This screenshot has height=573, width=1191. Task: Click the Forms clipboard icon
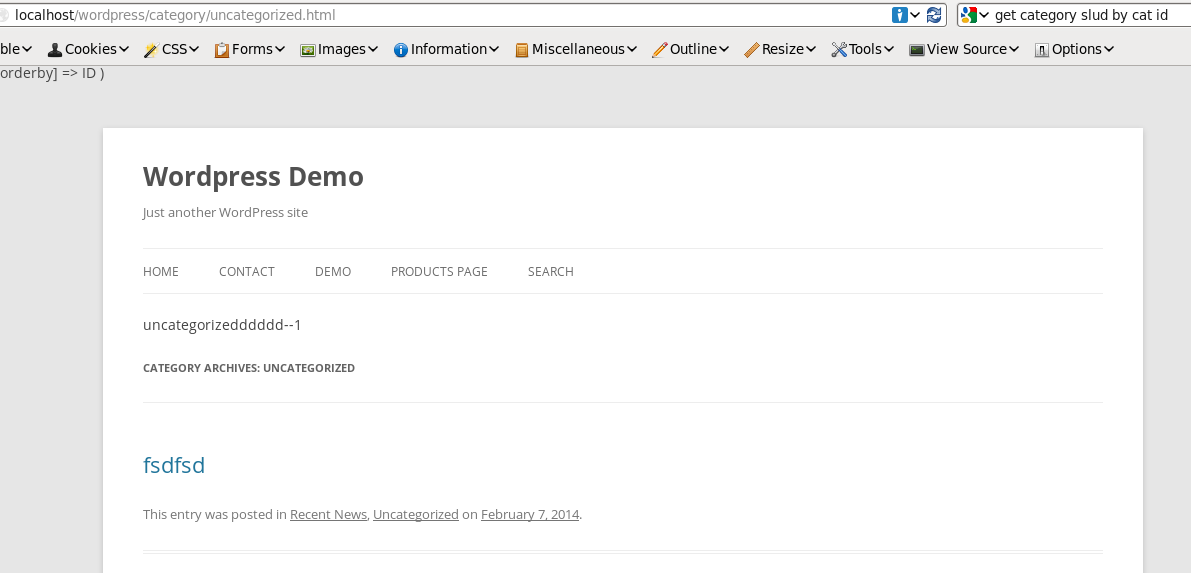tap(222, 49)
